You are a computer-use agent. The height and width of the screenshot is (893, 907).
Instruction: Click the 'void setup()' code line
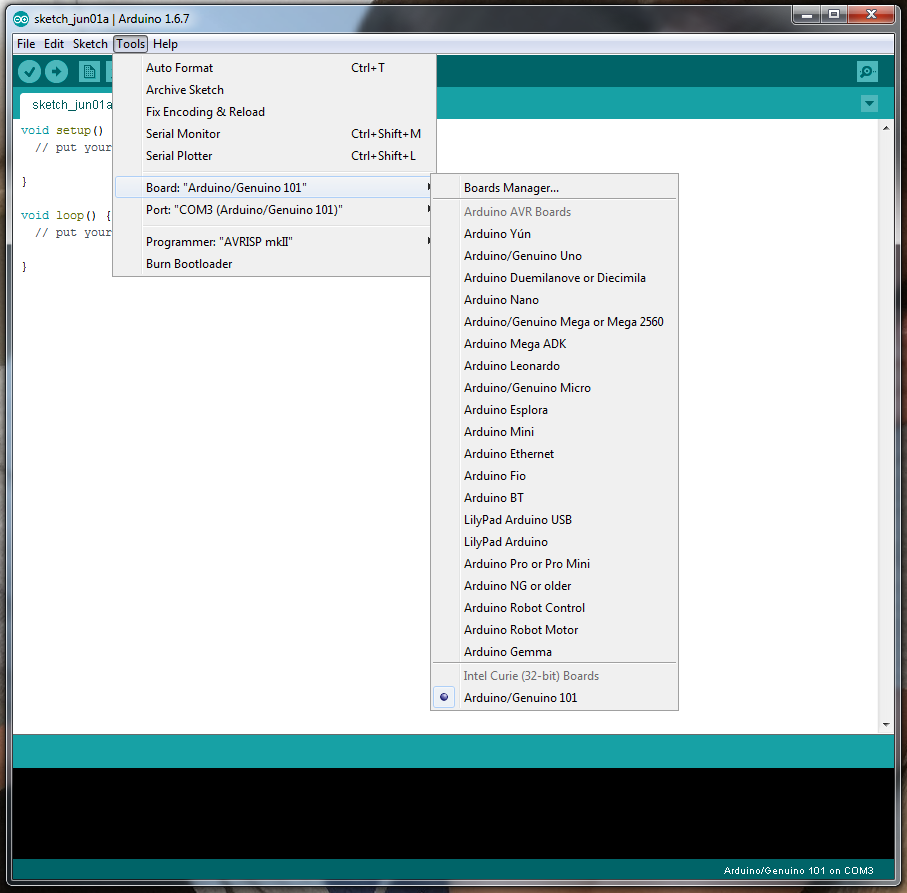pos(62,130)
